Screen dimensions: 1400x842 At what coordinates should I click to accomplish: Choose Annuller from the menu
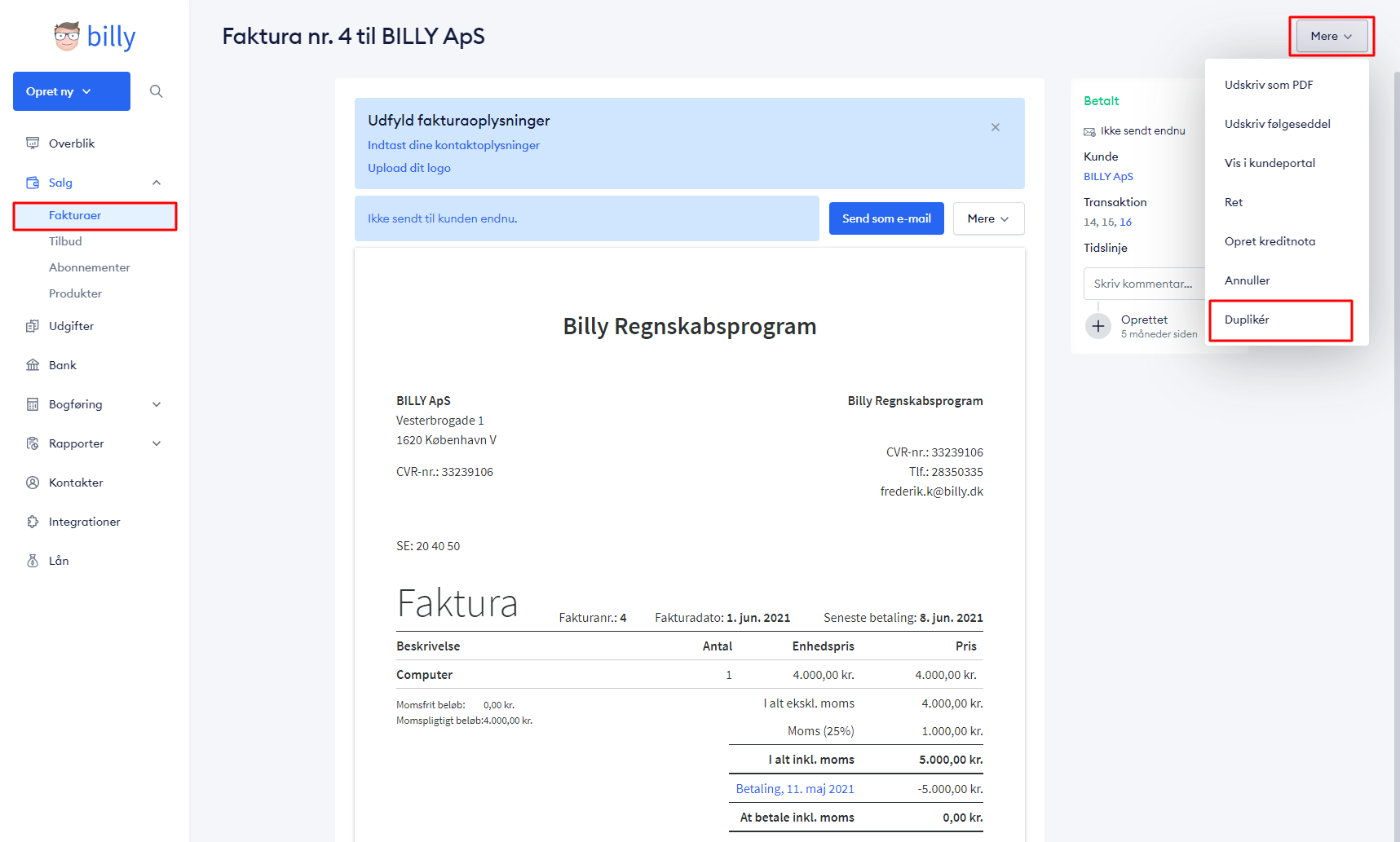(1287, 280)
